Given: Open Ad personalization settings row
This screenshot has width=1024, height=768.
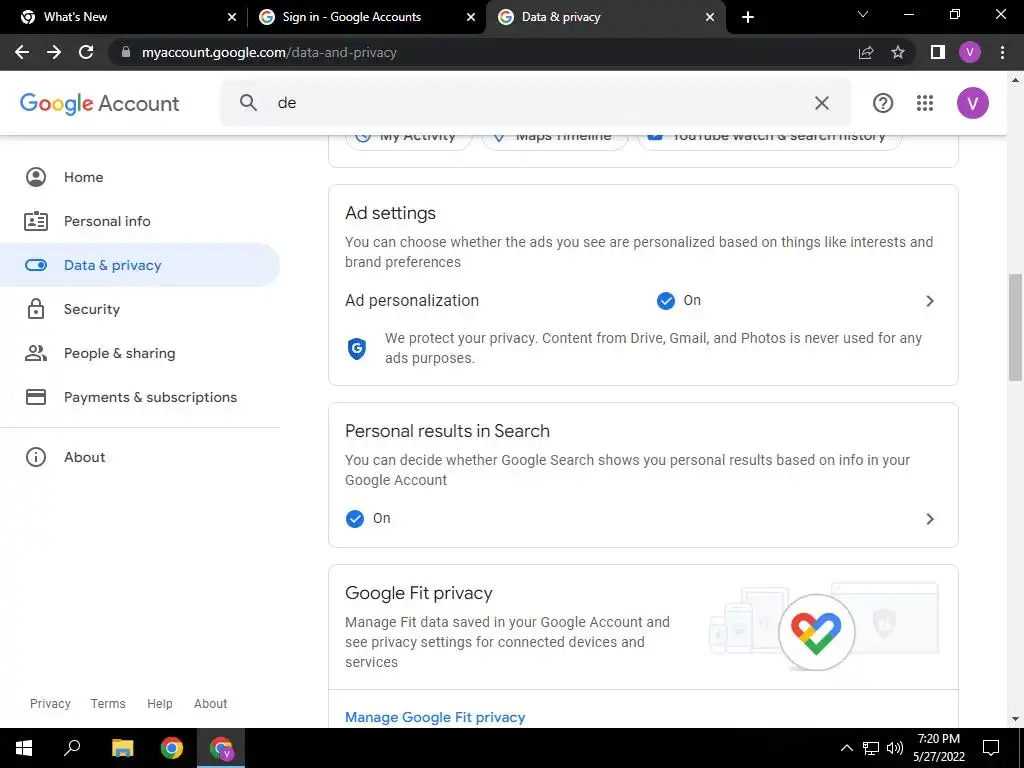Looking at the screenshot, I should coord(643,300).
